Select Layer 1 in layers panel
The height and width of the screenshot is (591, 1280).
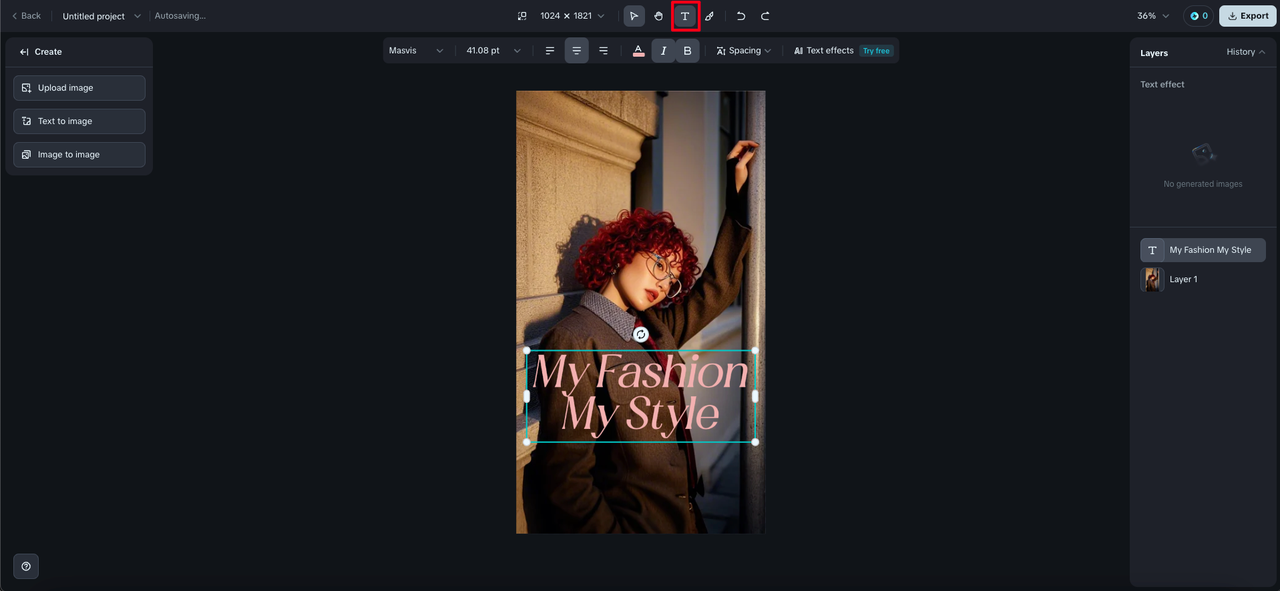(x=1203, y=279)
